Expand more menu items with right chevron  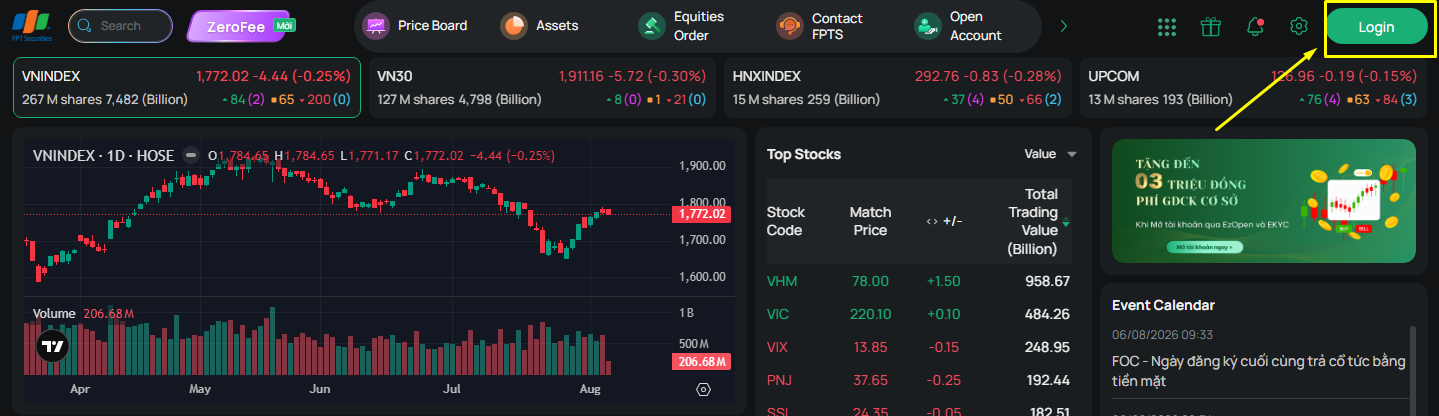pos(1063,26)
